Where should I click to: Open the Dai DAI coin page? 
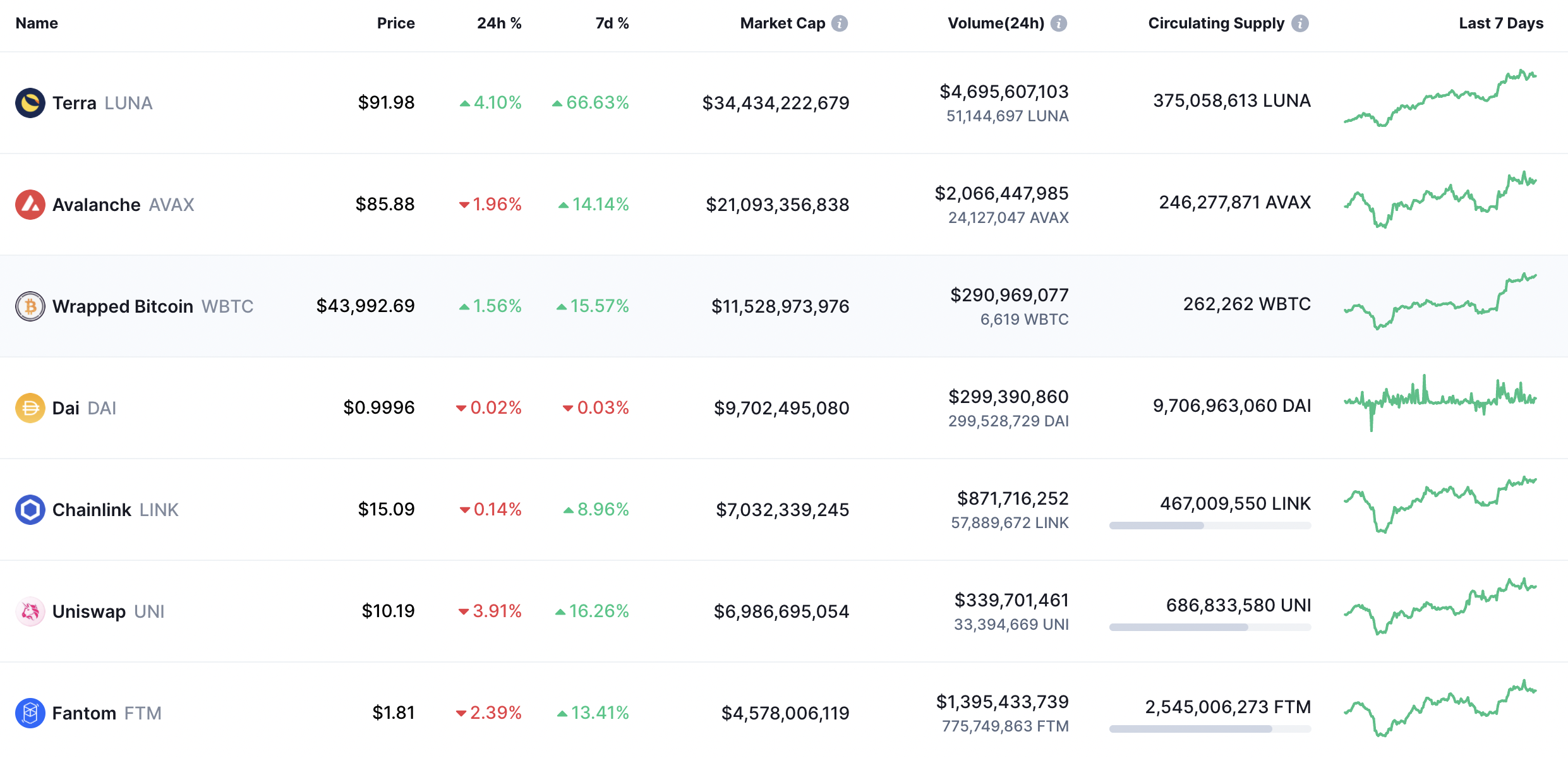click(85, 408)
